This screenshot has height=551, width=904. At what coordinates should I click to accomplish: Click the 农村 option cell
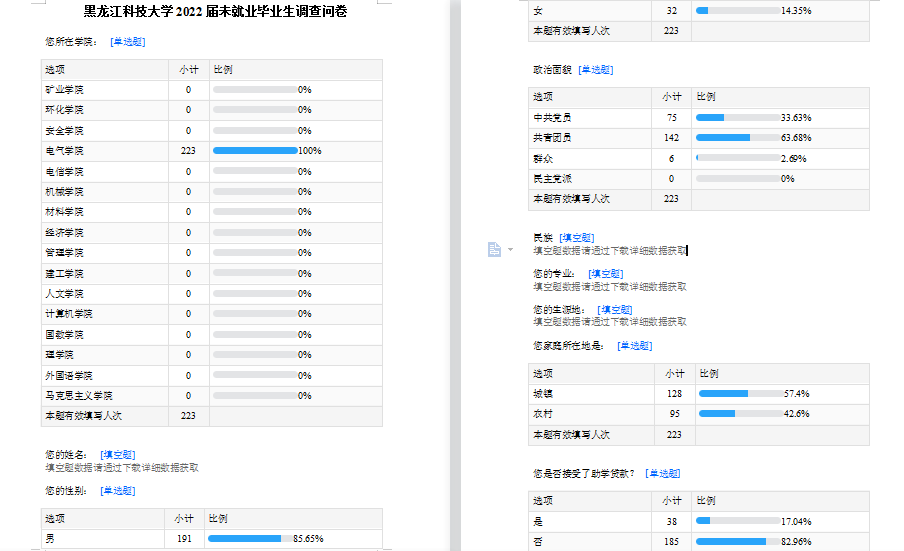[544, 414]
